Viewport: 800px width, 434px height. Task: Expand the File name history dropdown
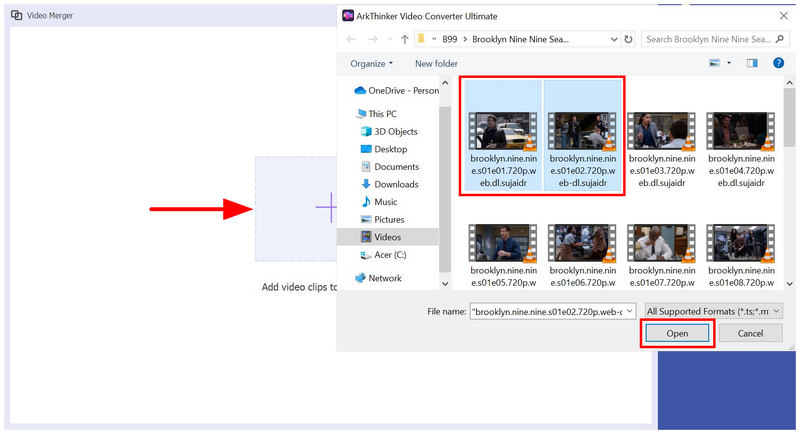[630, 311]
